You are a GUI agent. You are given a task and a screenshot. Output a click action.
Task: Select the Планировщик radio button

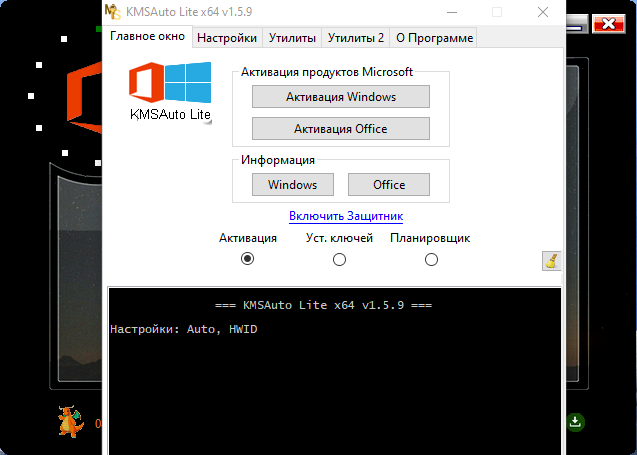point(431,259)
